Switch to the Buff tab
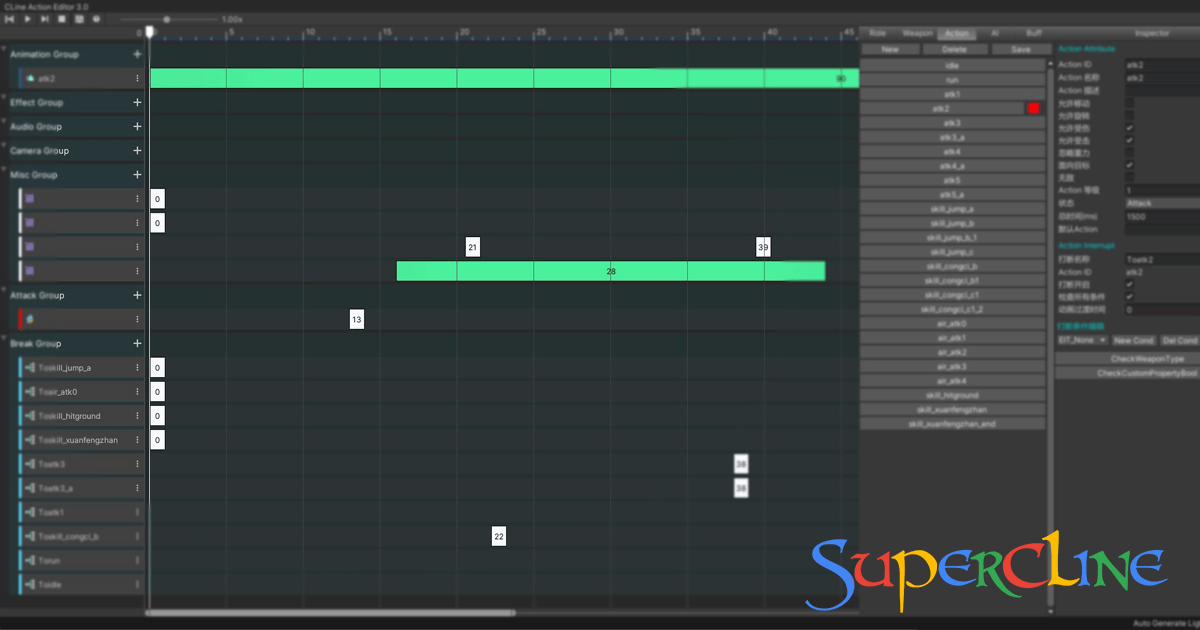1200x630 pixels. point(1033,33)
